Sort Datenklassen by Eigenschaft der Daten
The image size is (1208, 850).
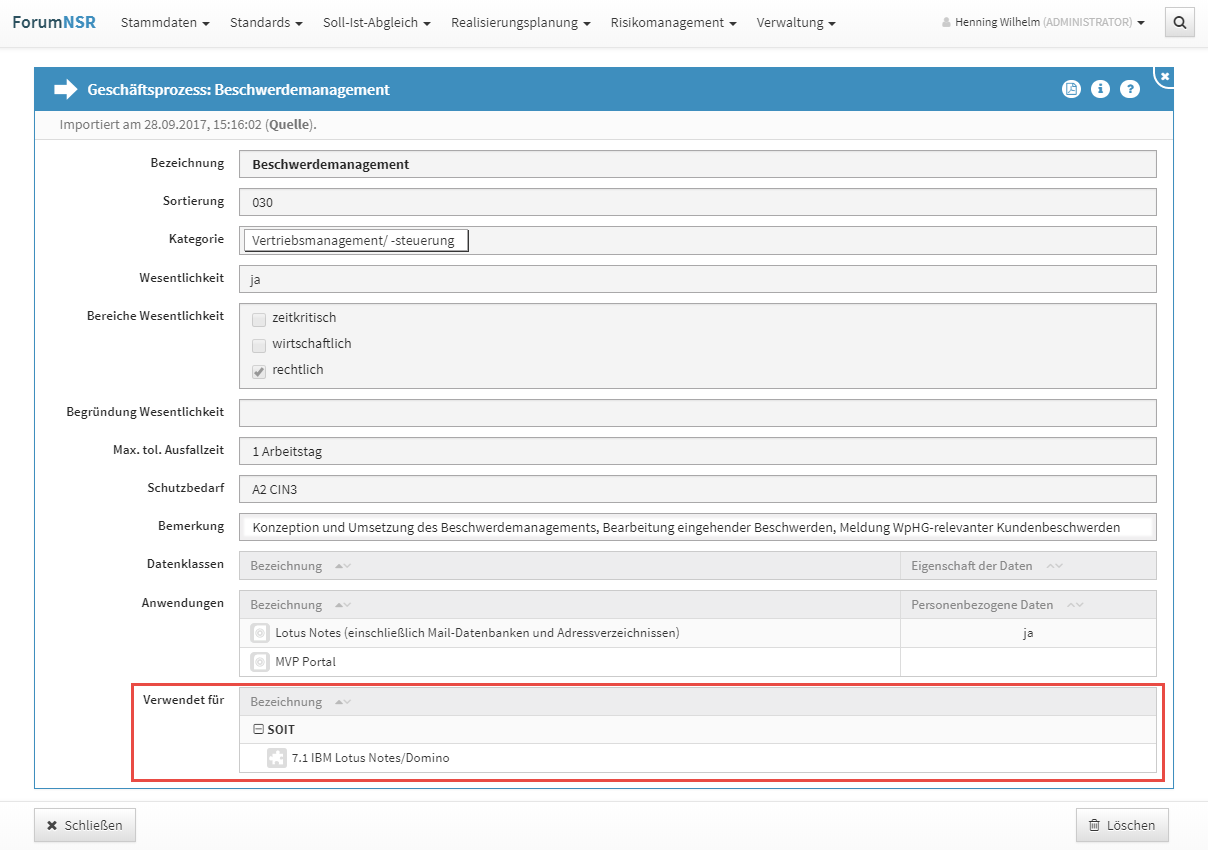[972, 566]
